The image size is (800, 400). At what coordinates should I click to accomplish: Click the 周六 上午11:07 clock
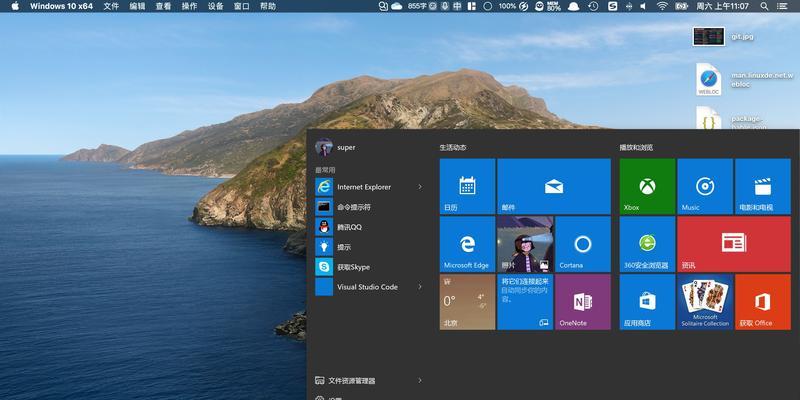coord(722,6)
